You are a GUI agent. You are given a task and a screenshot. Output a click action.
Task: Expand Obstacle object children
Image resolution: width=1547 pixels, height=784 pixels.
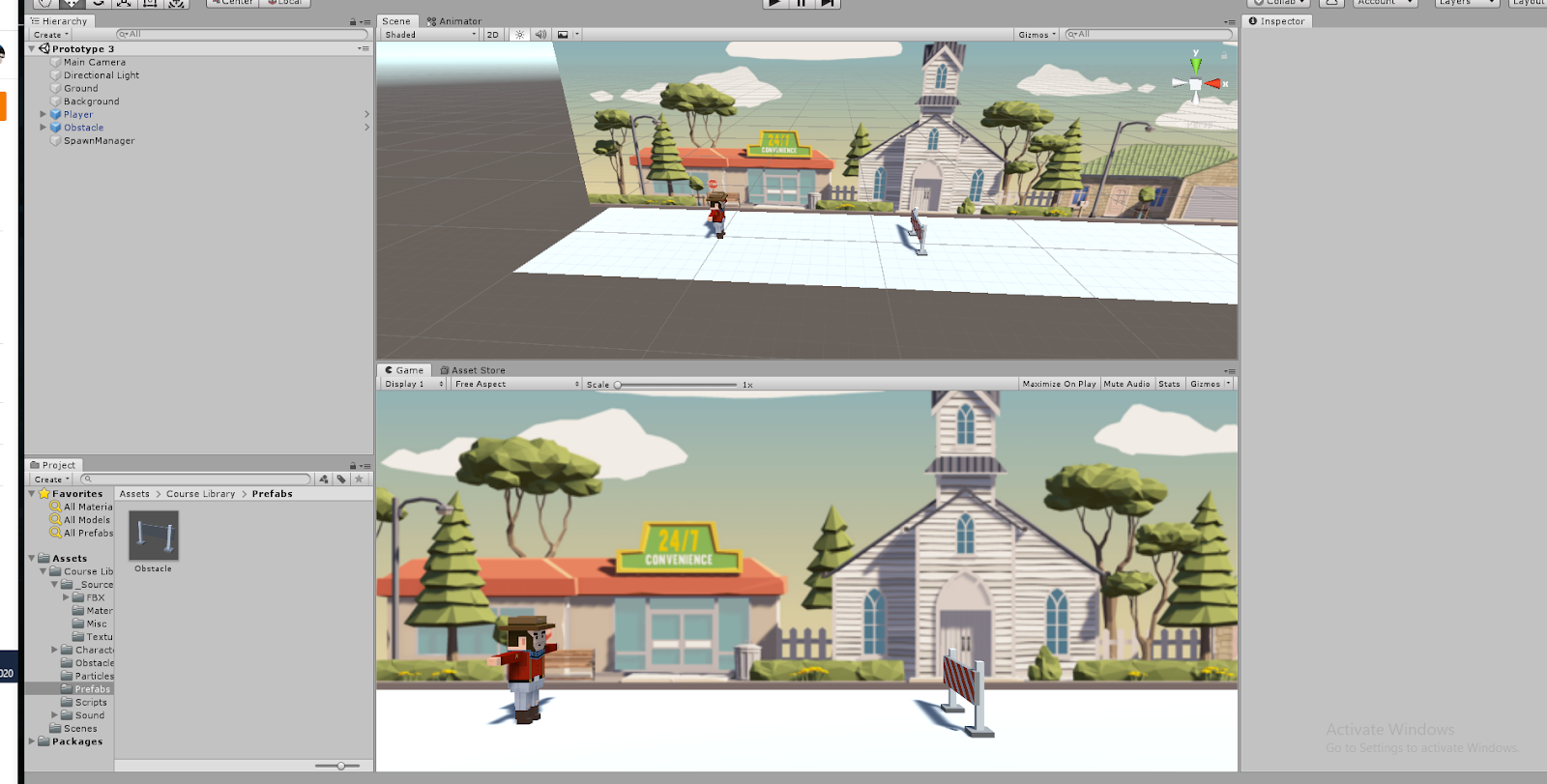coord(43,128)
